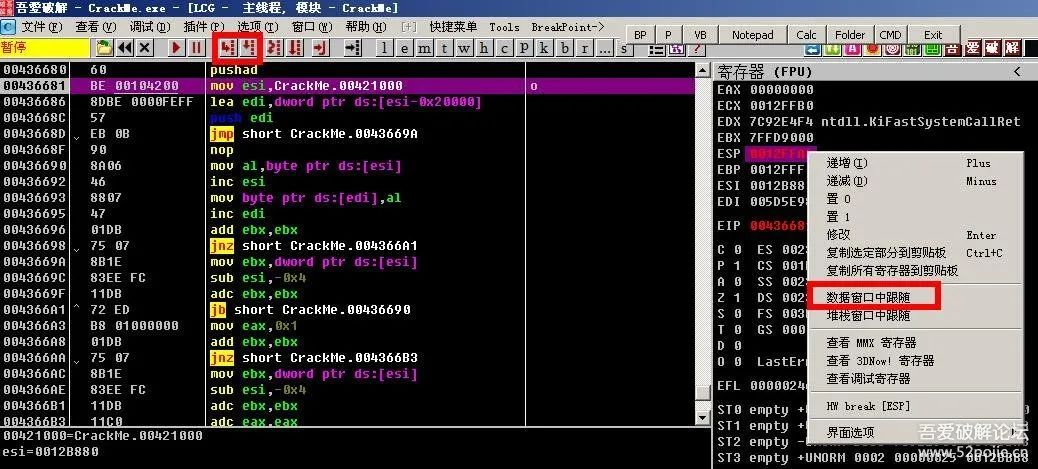Click the Execute Till Return icon

click(321, 48)
